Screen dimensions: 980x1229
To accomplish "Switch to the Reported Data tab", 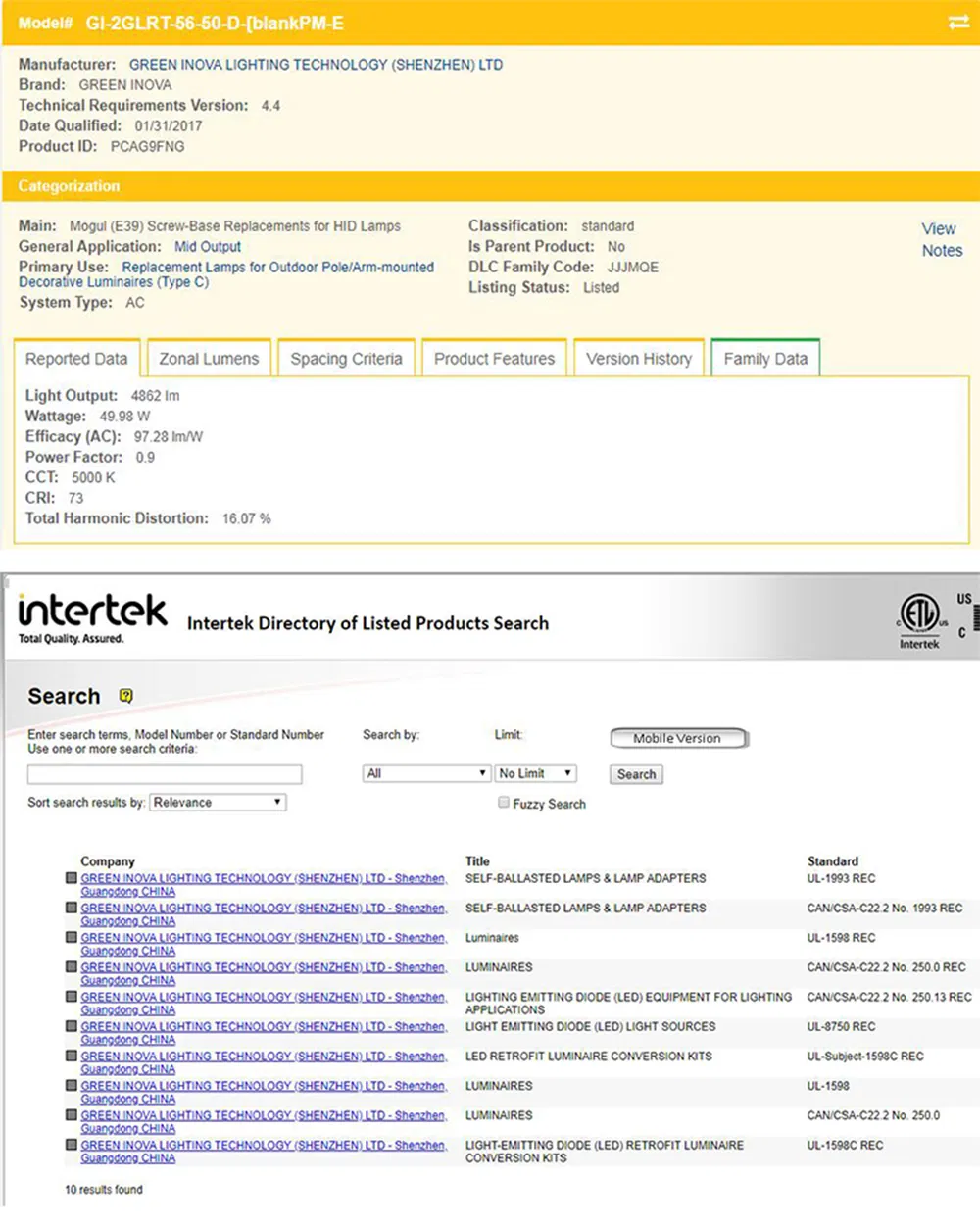I will (x=76, y=359).
